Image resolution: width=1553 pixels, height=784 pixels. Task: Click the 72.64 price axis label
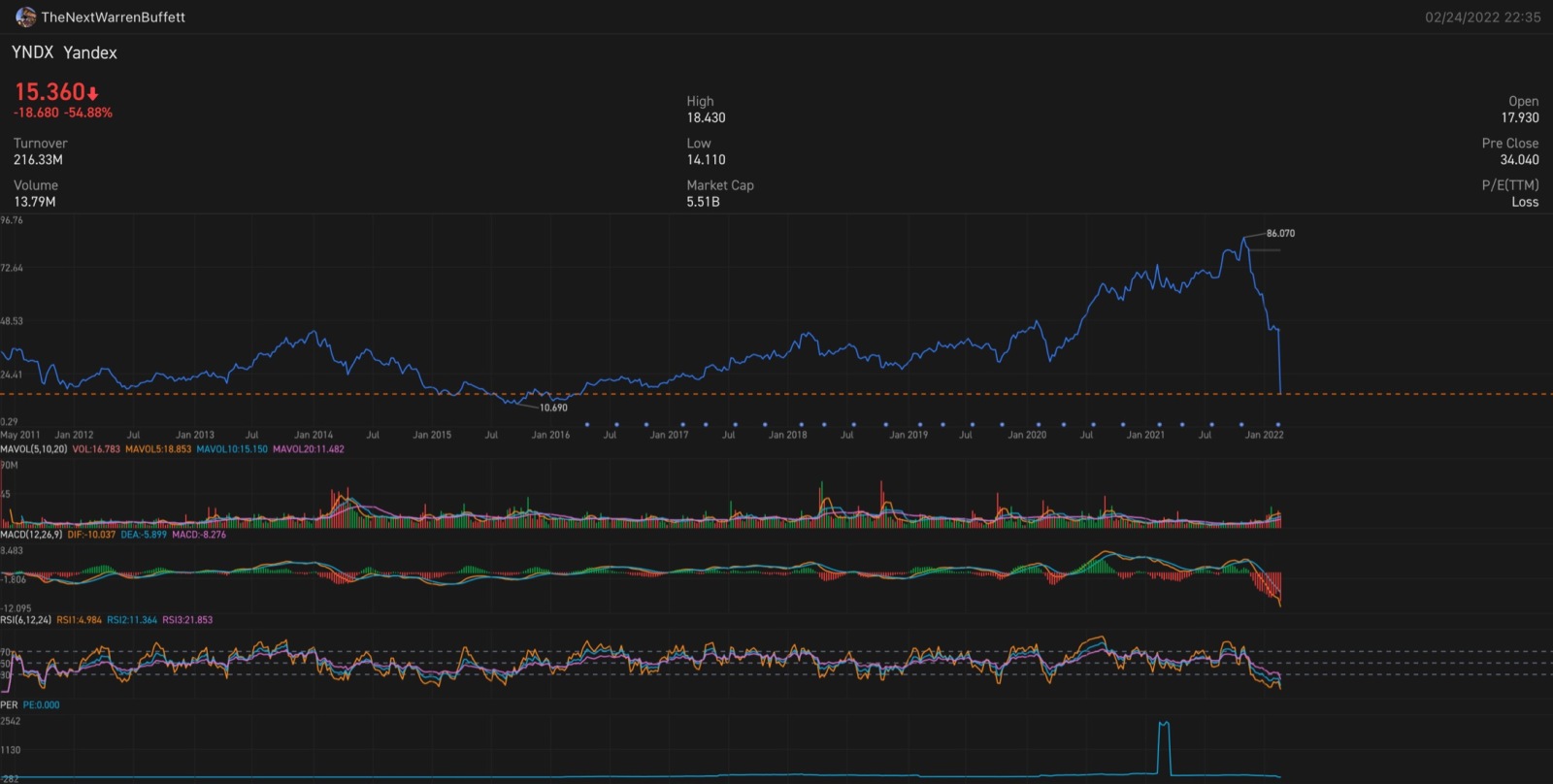(x=12, y=268)
